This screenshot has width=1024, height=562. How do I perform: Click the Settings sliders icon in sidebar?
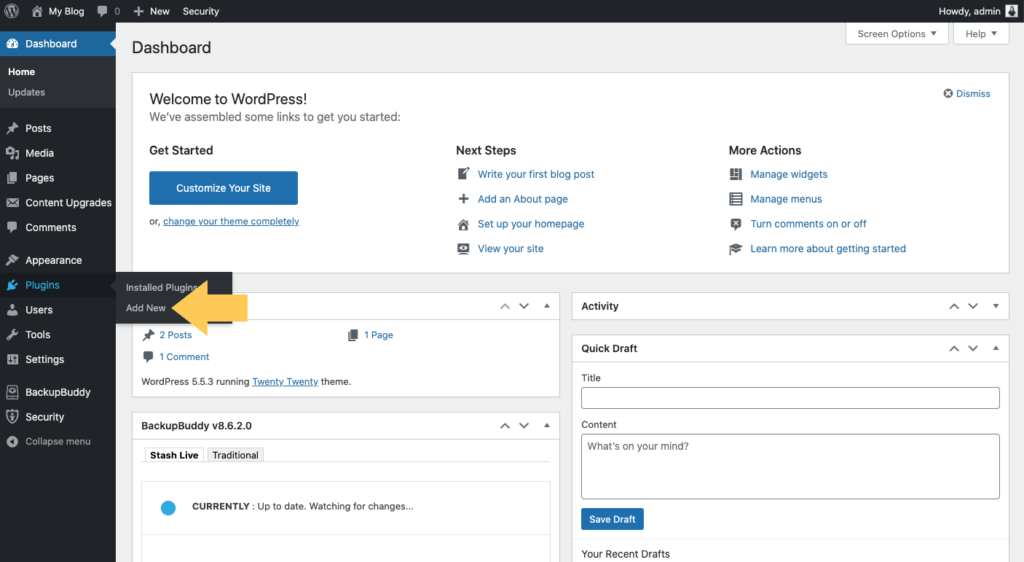12,360
